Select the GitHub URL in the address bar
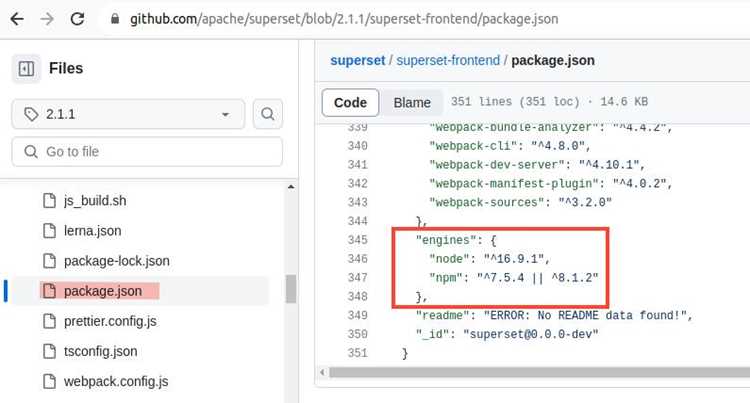Image resolution: width=750 pixels, height=403 pixels. click(x=344, y=19)
